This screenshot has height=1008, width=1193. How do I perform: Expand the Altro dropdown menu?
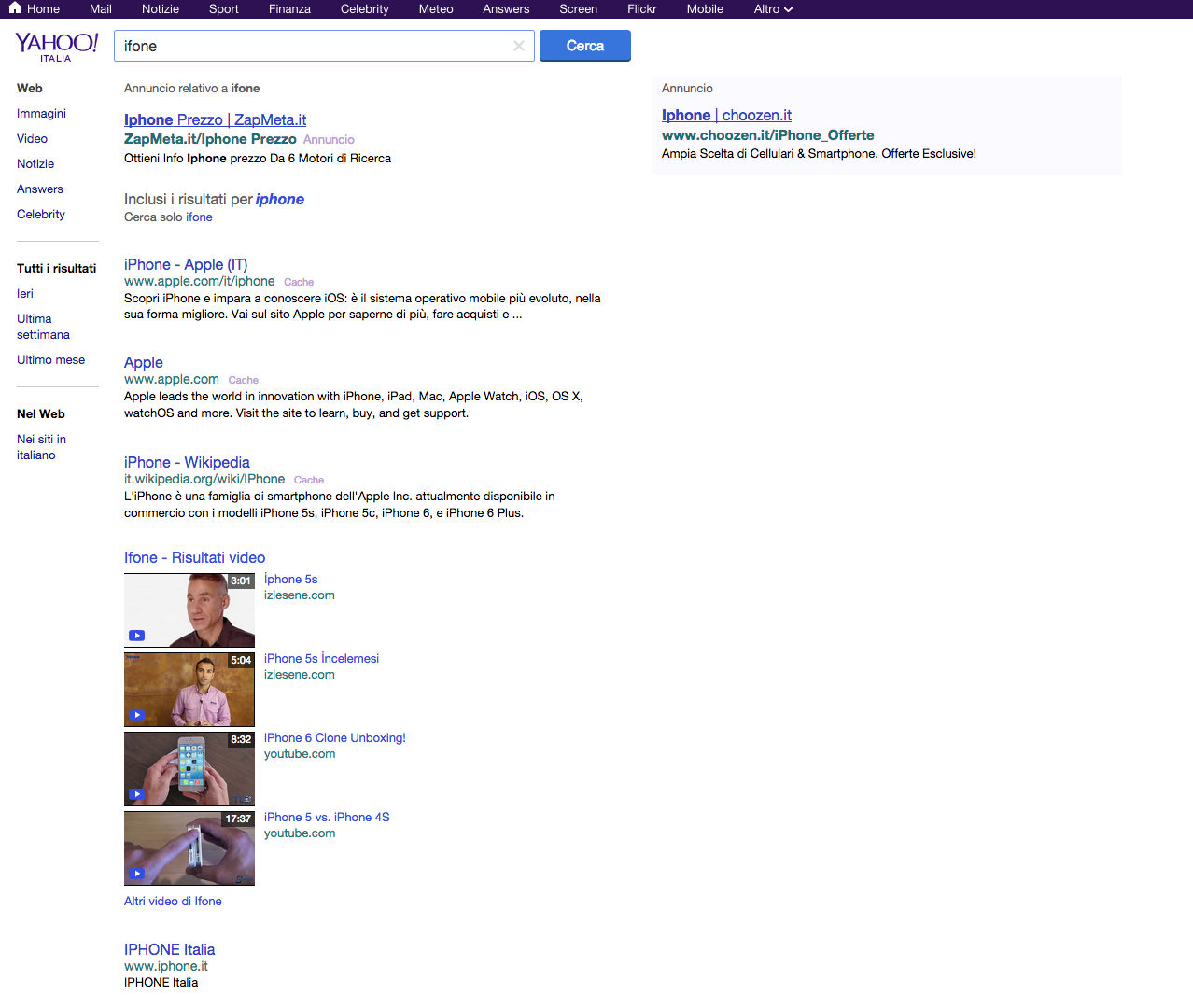[773, 9]
